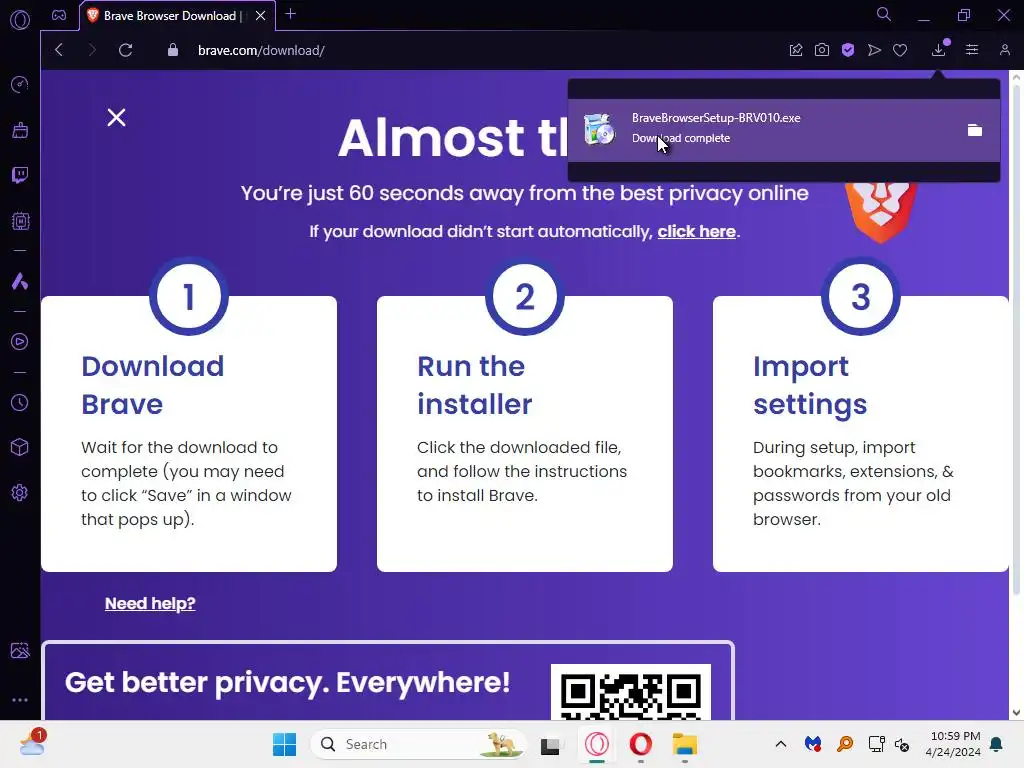This screenshot has height=768, width=1024.
Task: Open the clock showing 10:59 PM
Action: tap(953, 744)
